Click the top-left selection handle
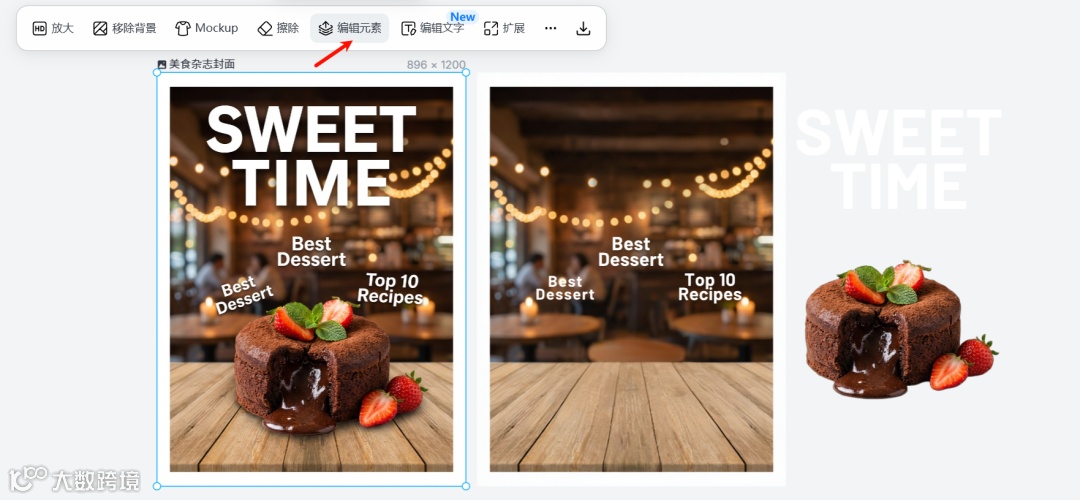This screenshot has width=1080, height=500. (157, 72)
